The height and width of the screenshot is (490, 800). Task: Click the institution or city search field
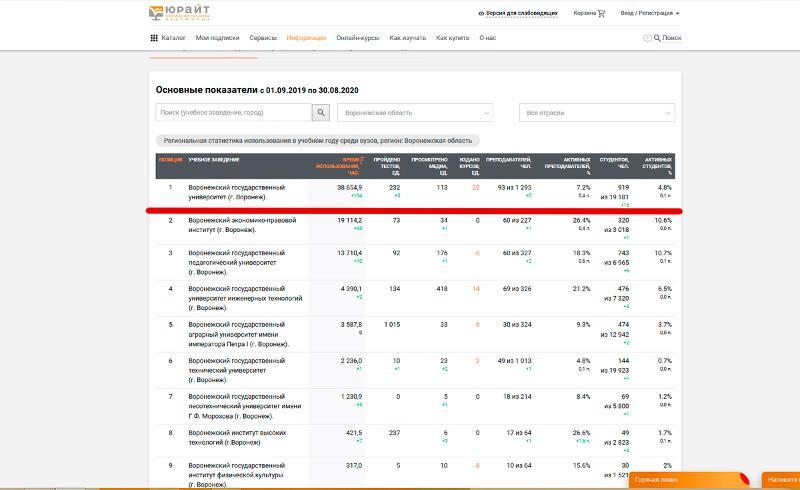[x=233, y=113]
